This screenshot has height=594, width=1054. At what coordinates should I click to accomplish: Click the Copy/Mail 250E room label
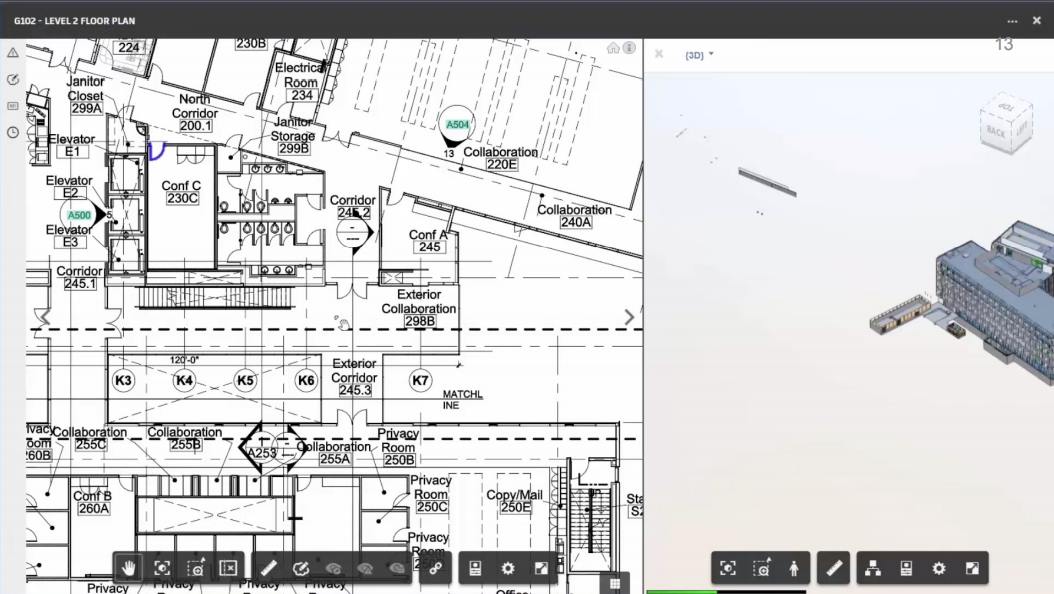pos(514,501)
